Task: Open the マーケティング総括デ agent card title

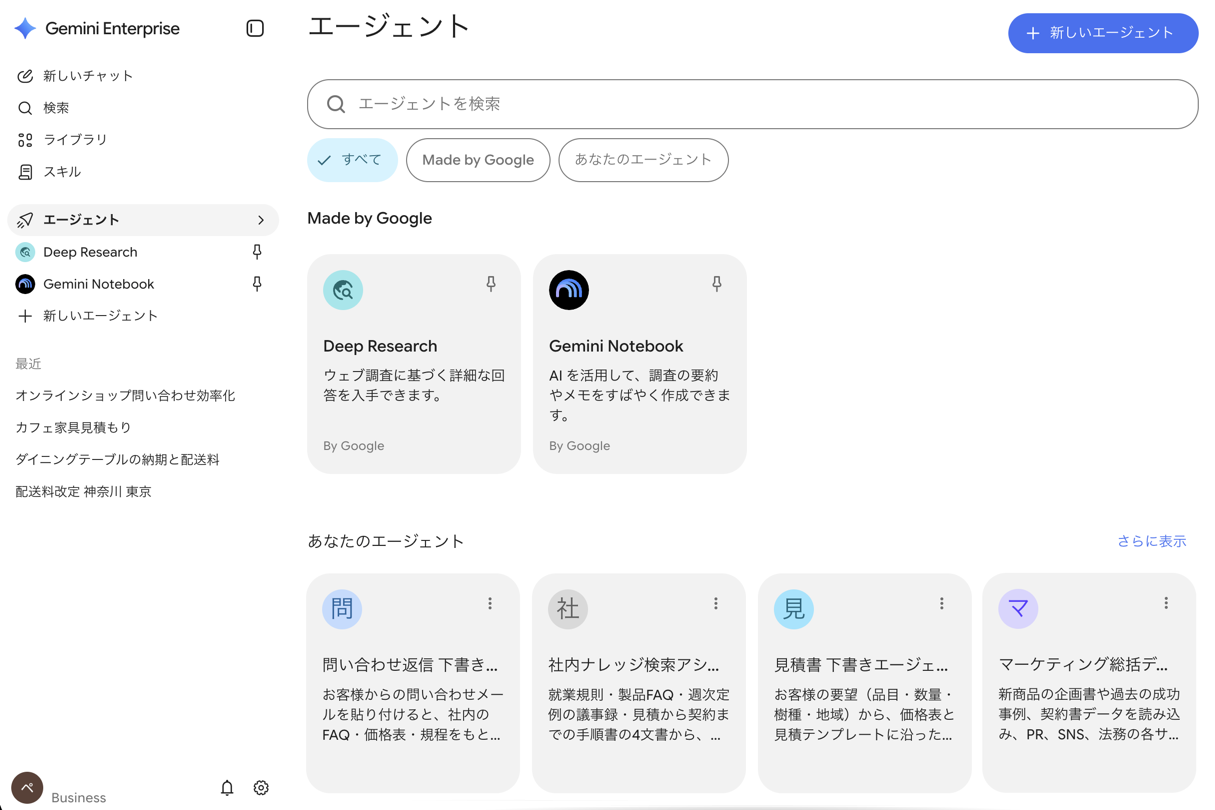Action: pyautogui.click(x=1083, y=664)
